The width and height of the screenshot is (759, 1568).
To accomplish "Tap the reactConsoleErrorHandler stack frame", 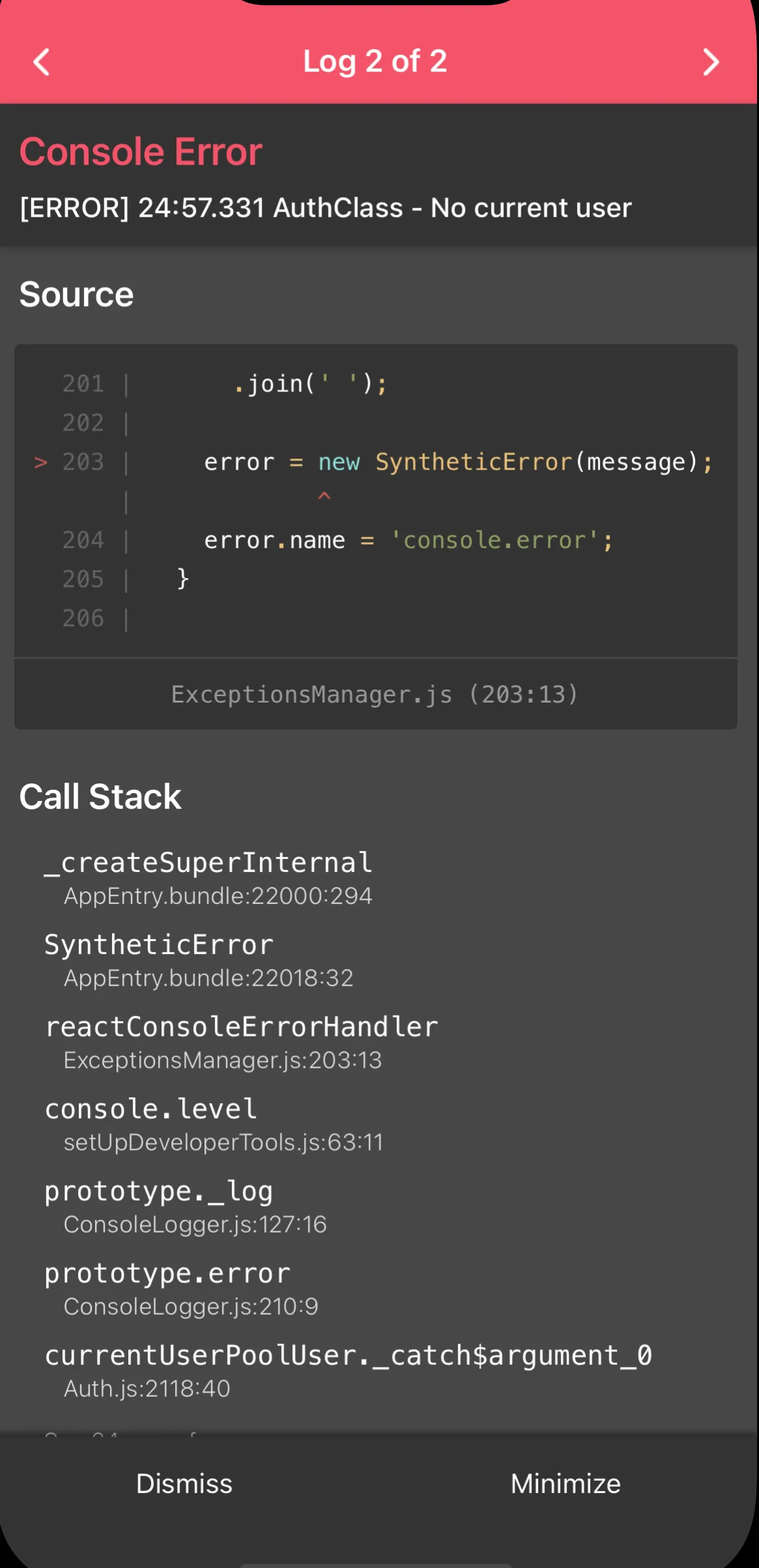I will (x=241, y=1041).
